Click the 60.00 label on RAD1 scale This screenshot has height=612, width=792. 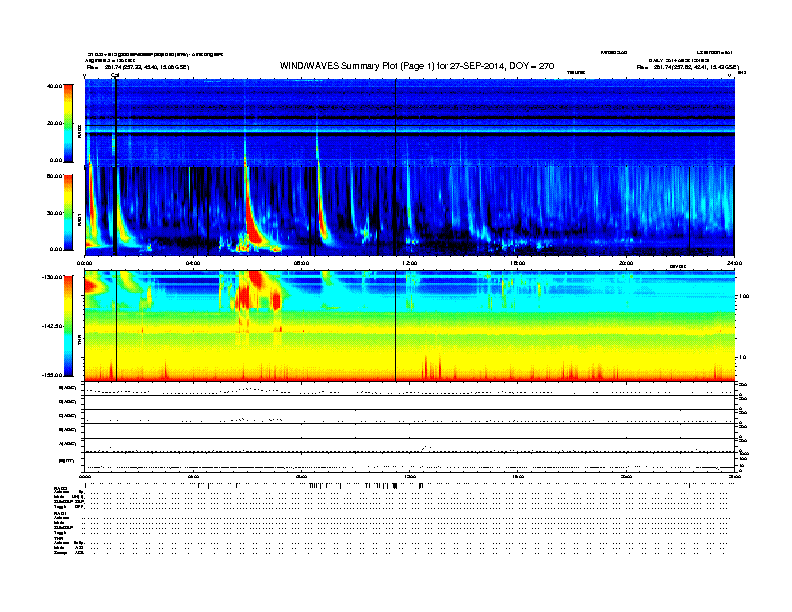point(55,176)
